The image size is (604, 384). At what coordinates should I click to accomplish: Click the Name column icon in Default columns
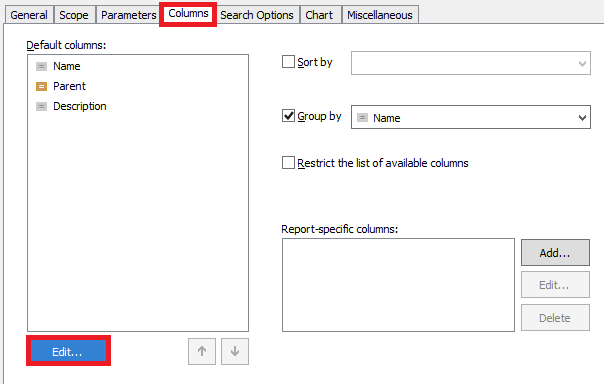pyautogui.click(x=41, y=66)
